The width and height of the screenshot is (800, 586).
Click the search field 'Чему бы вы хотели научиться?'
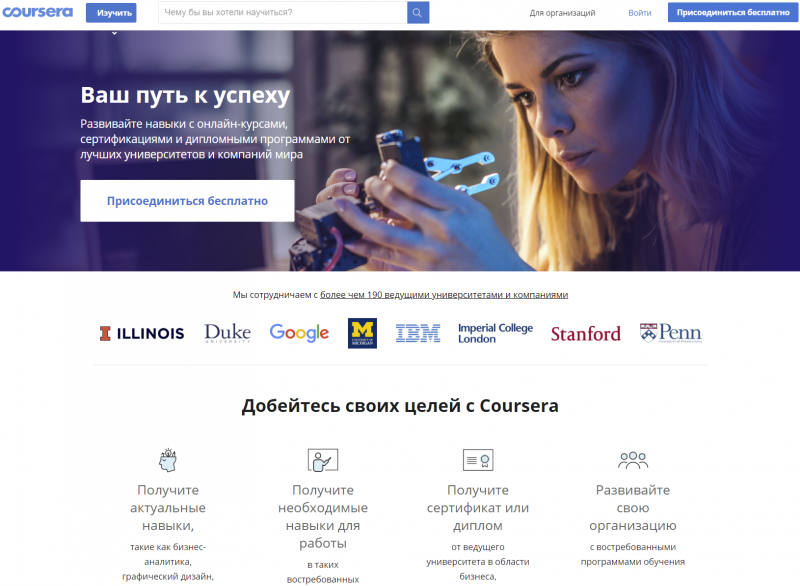283,13
